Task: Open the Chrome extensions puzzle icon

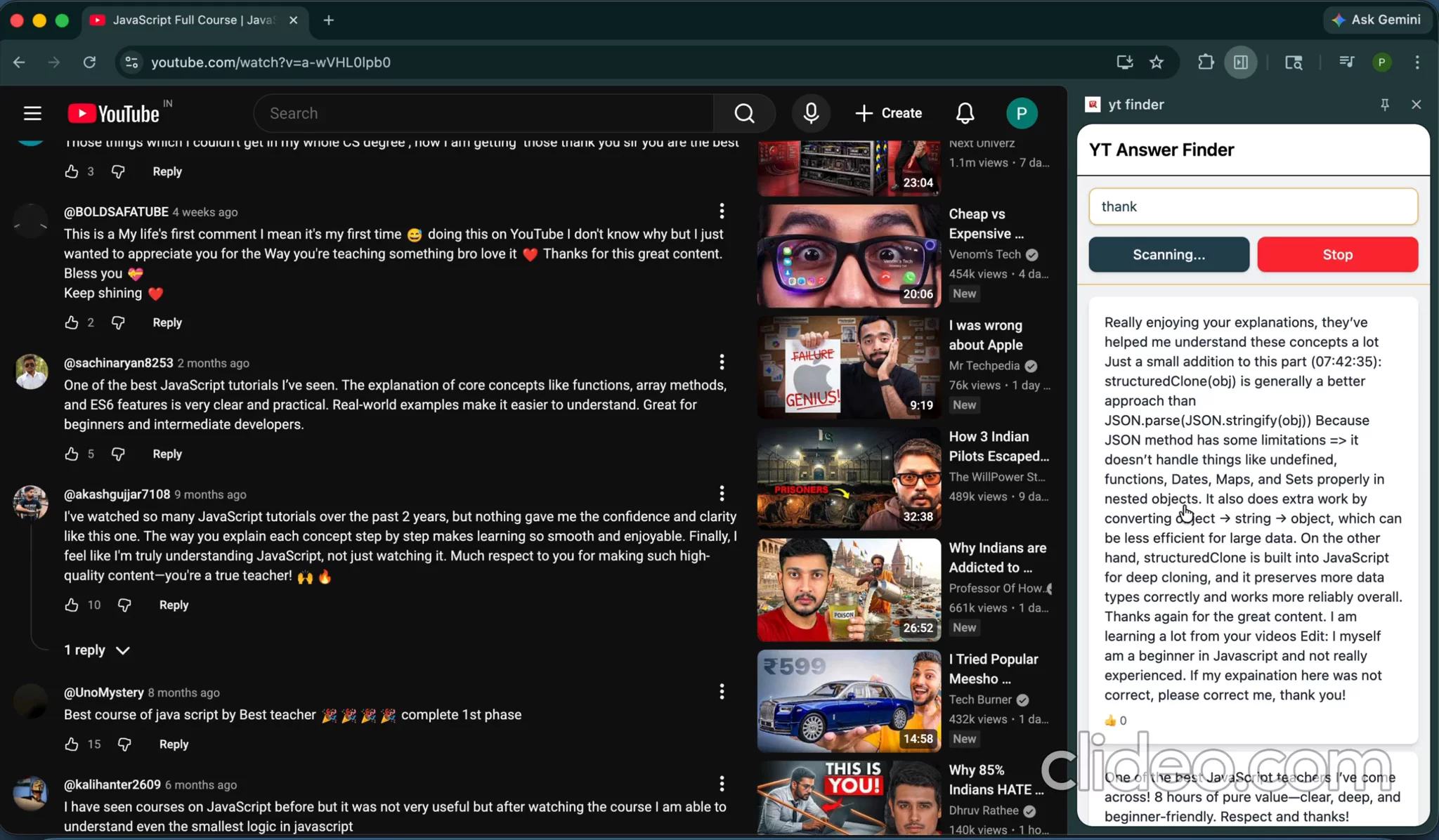Action: tap(1206, 63)
